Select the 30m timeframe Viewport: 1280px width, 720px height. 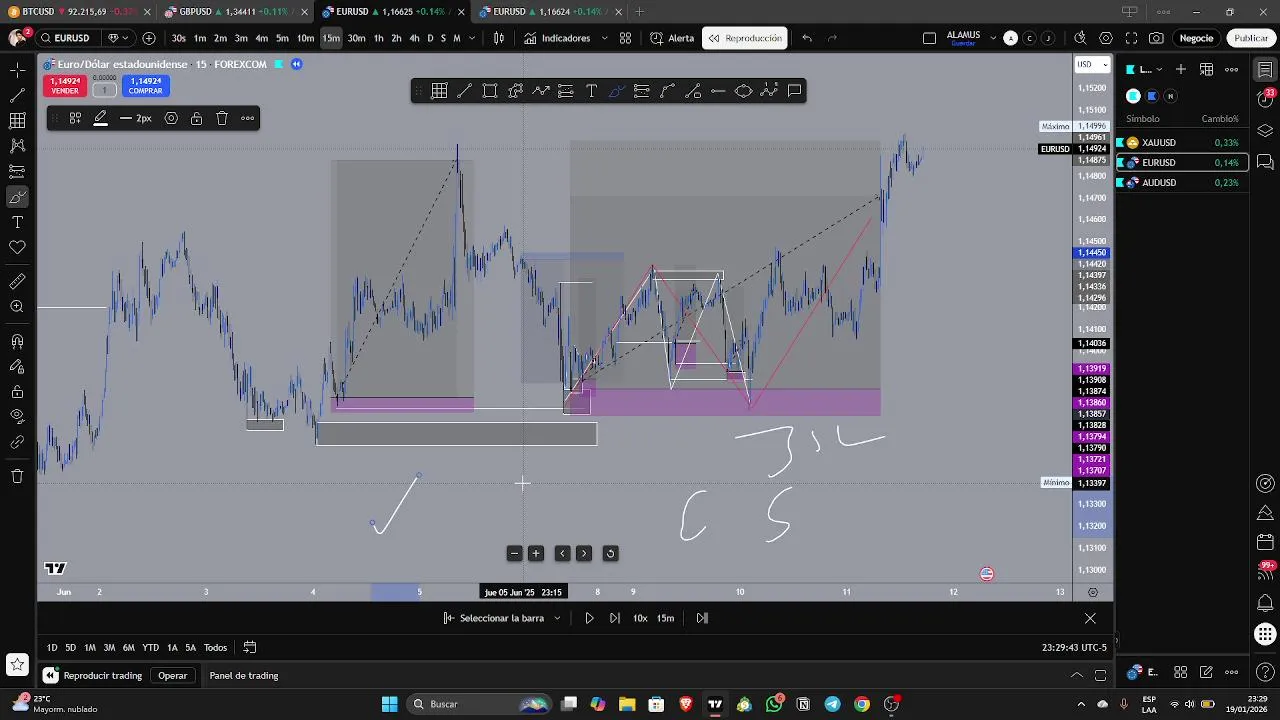click(x=356, y=38)
